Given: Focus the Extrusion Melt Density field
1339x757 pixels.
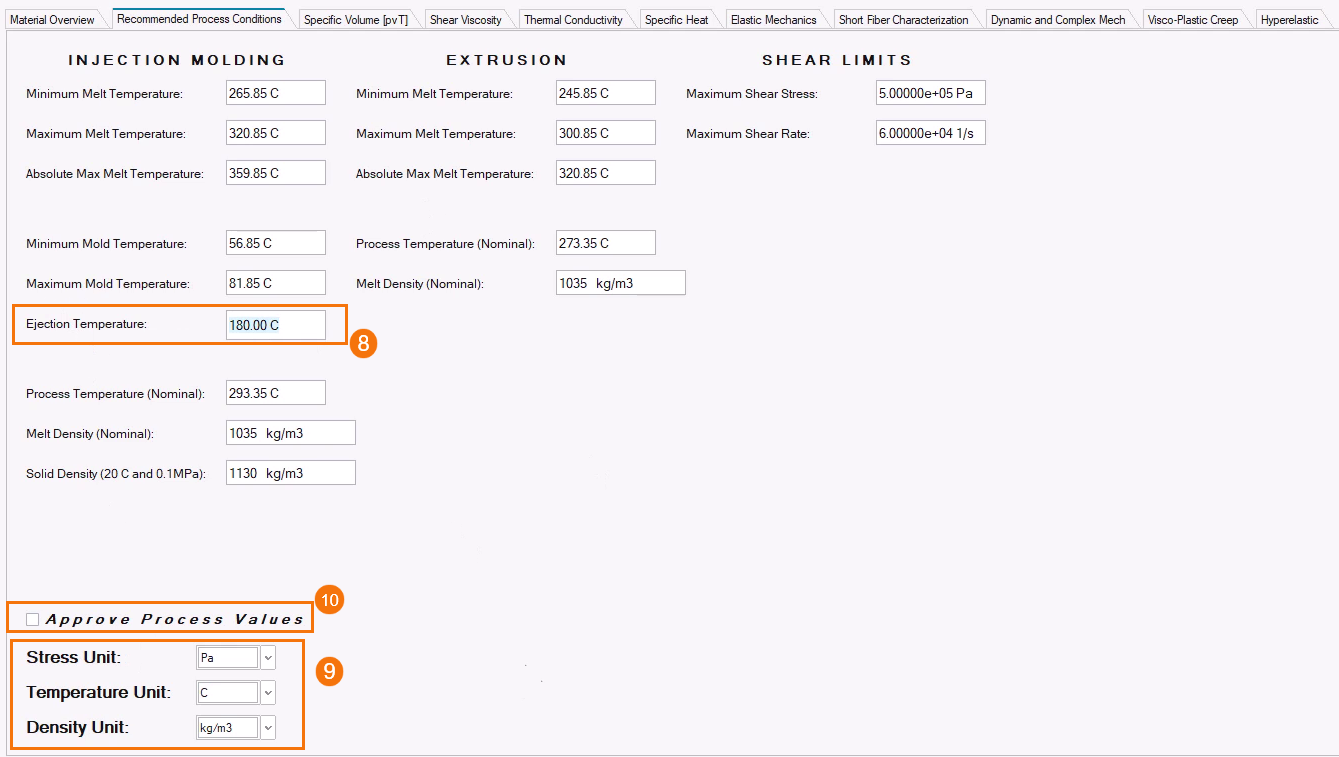Looking at the screenshot, I should 621,283.
